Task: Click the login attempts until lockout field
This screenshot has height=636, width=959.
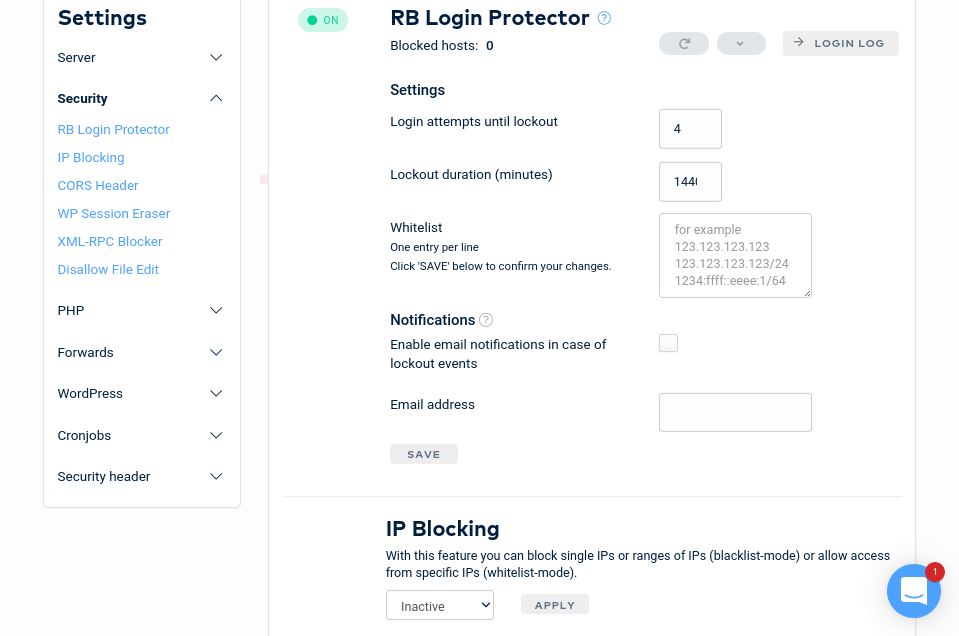Action: [690, 128]
